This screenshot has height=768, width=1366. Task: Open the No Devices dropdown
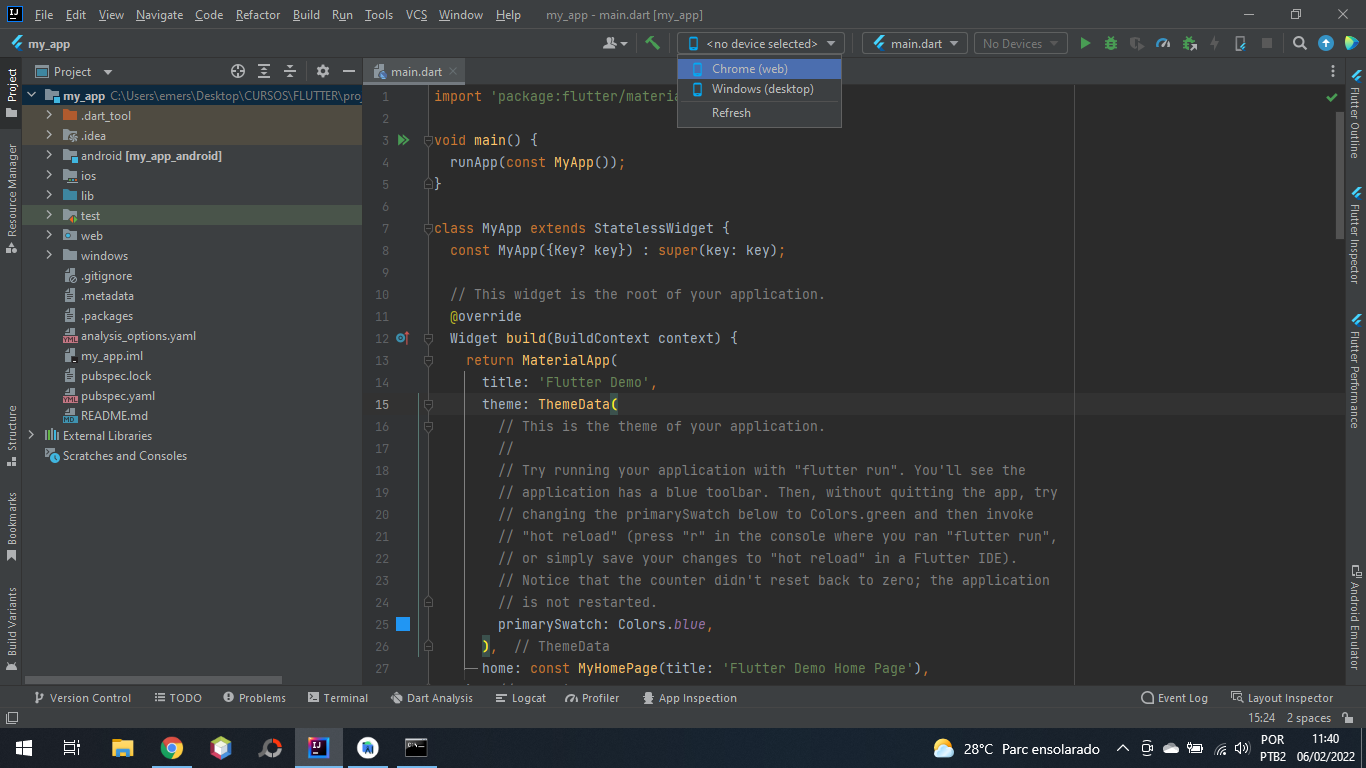[x=1020, y=43]
